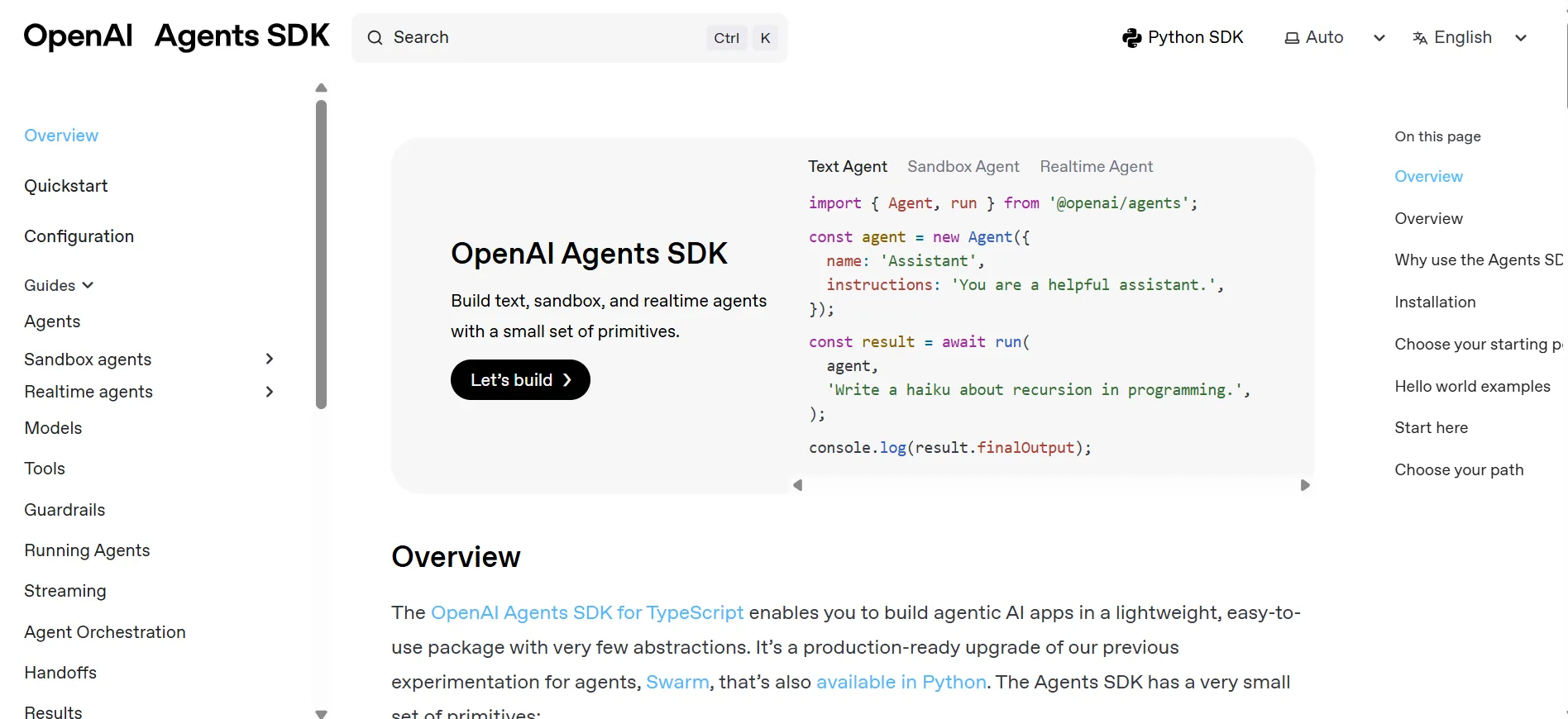Click the import statement code line
1568x719 pixels.
[x=1003, y=202]
